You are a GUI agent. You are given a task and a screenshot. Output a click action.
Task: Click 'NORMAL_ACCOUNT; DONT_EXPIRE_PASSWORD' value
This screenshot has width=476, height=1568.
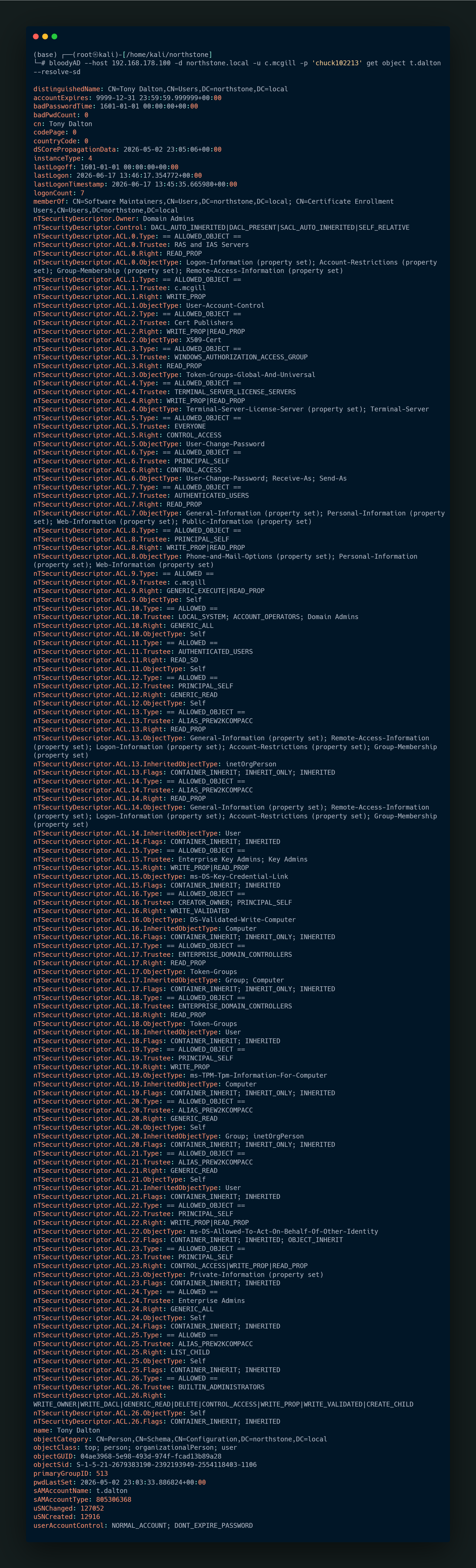click(x=182, y=1525)
